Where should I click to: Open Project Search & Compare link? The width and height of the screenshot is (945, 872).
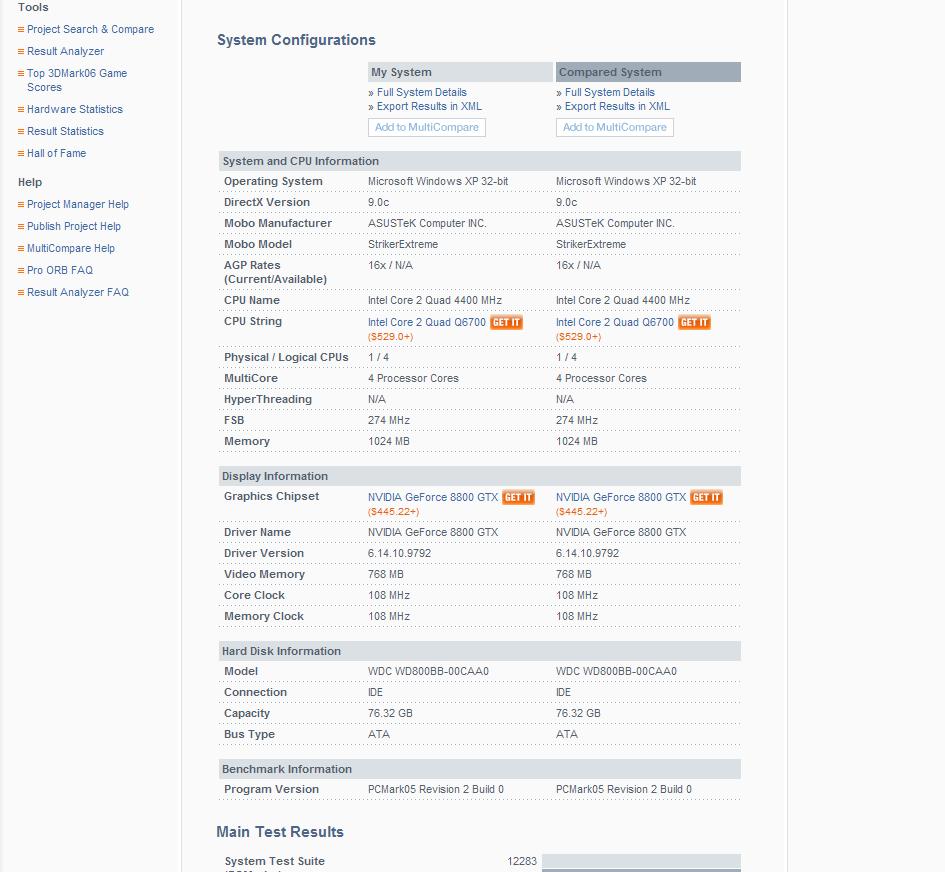pos(90,30)
